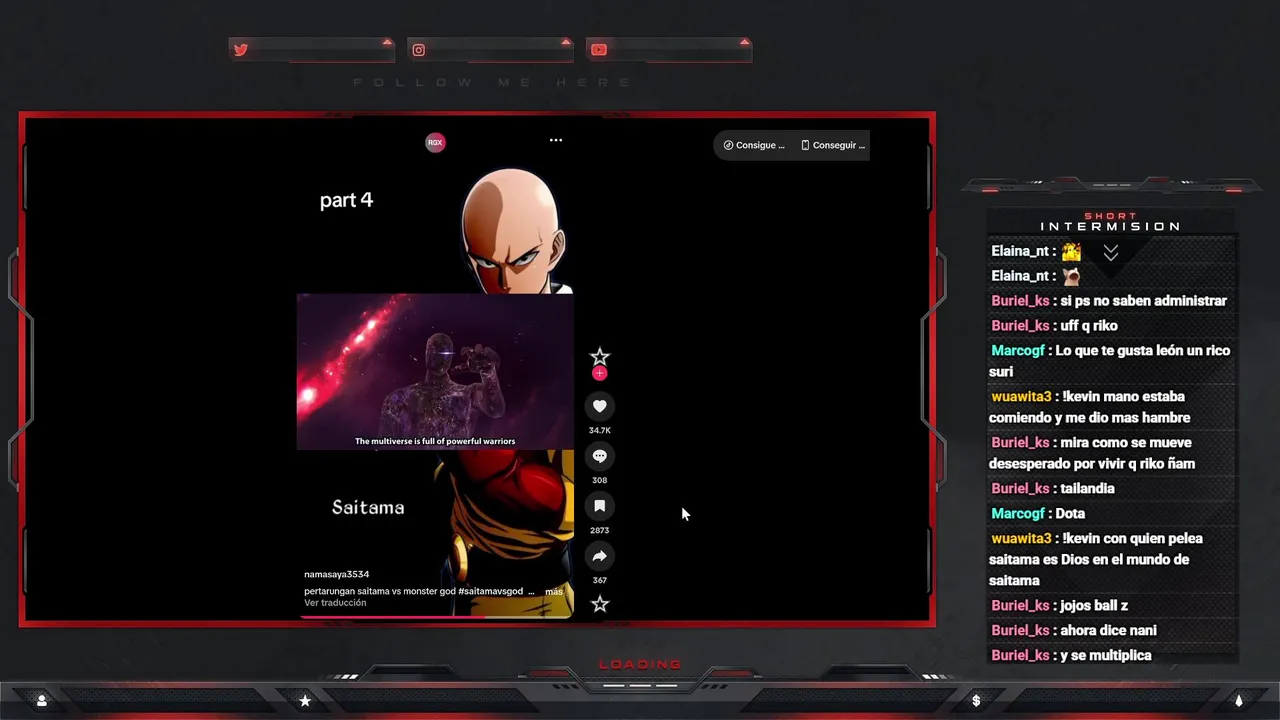Open the RGX profile avatar
The height and width of the screenshot is (720, 1280).
click(x=435, y=143)
